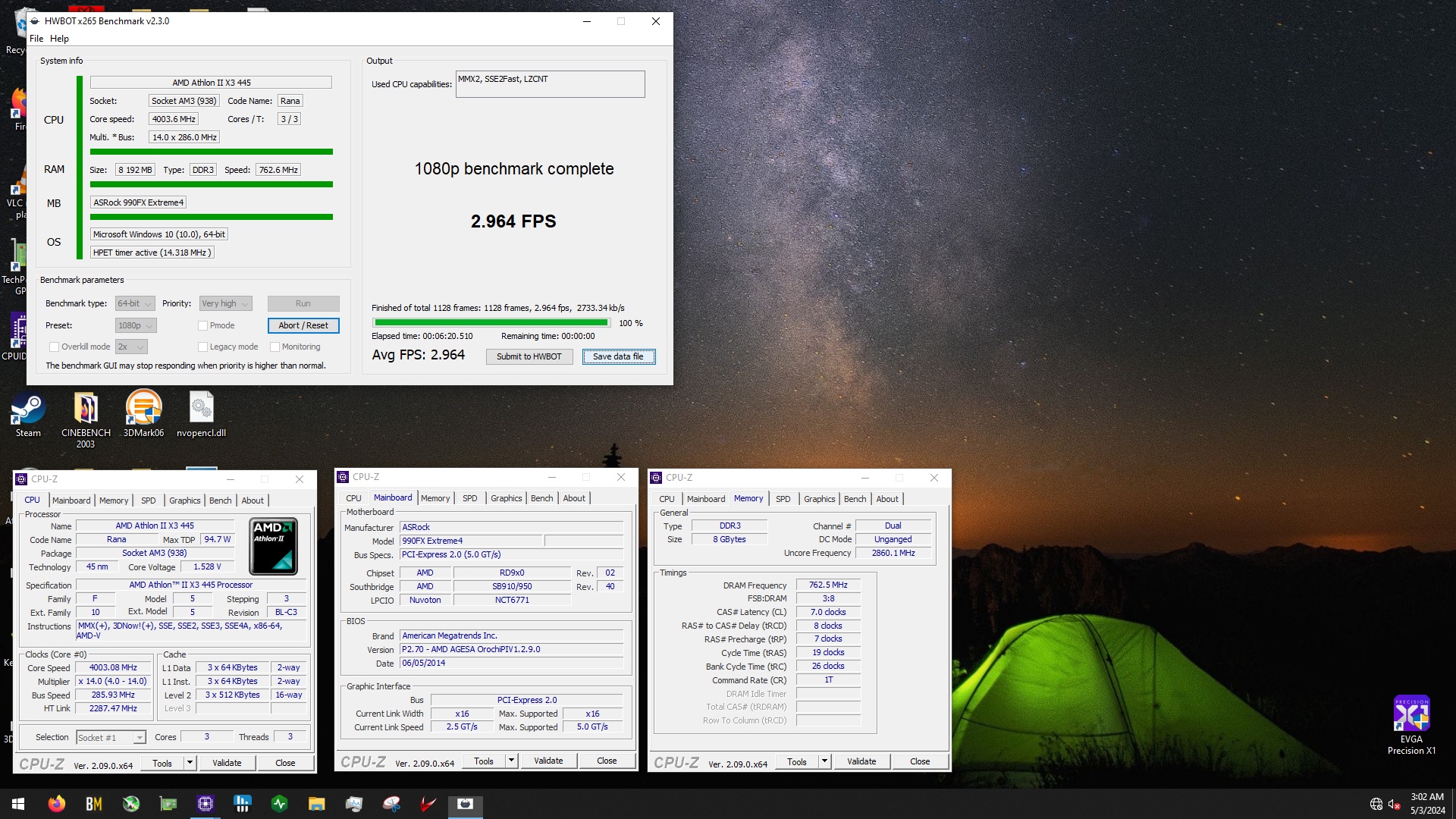Open About tab in CPU-Z CPU window
Image resolution: width=1456 pixels, height=819 pixels.
[253, 500]
